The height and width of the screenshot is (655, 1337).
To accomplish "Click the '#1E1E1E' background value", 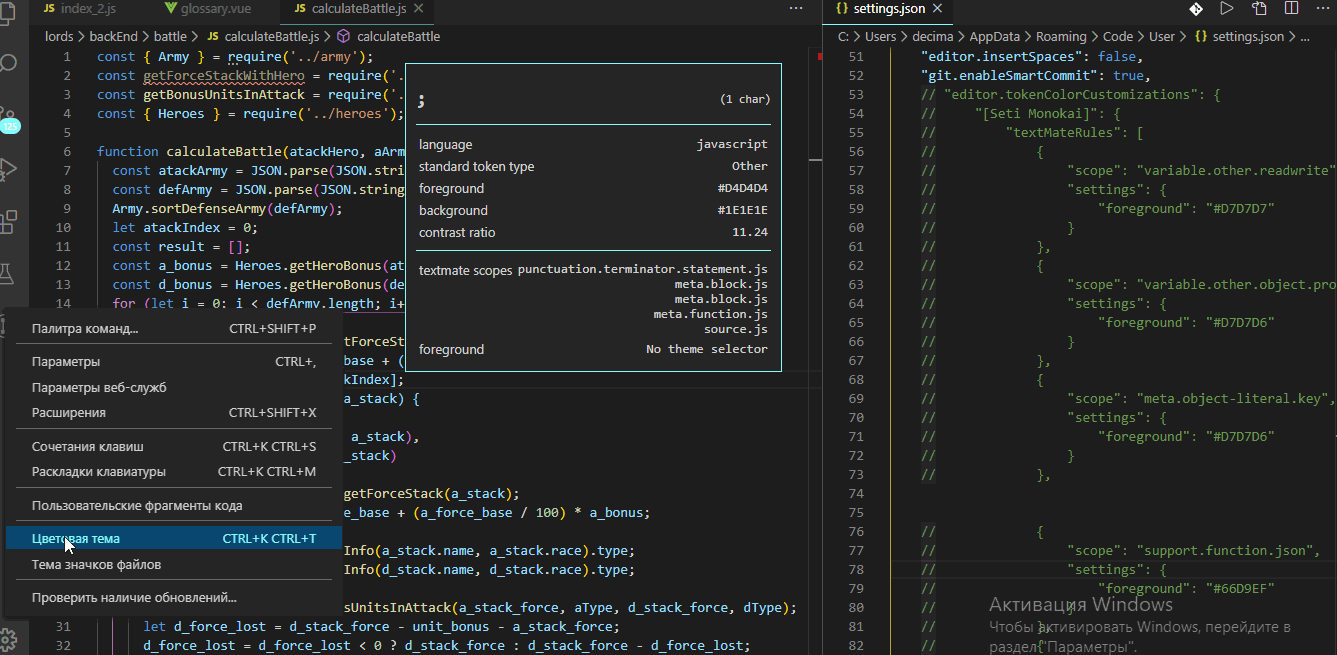I will point(742,210).
